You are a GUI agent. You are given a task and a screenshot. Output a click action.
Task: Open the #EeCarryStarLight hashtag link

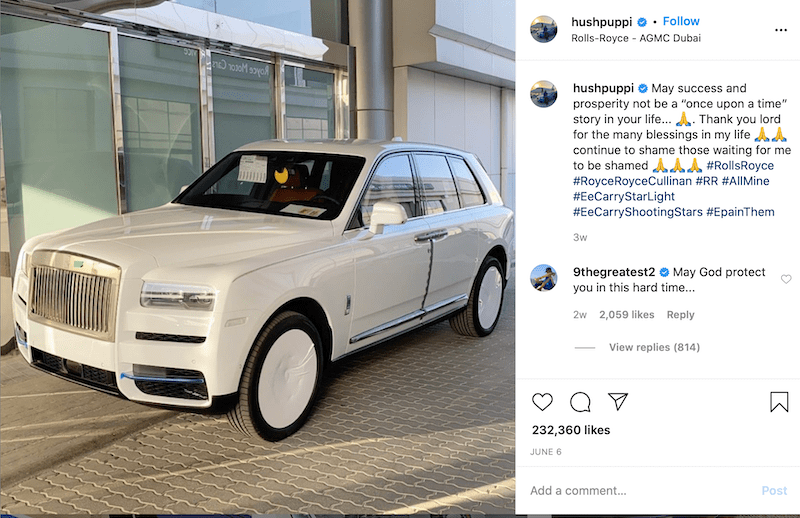tap(623, 196)
